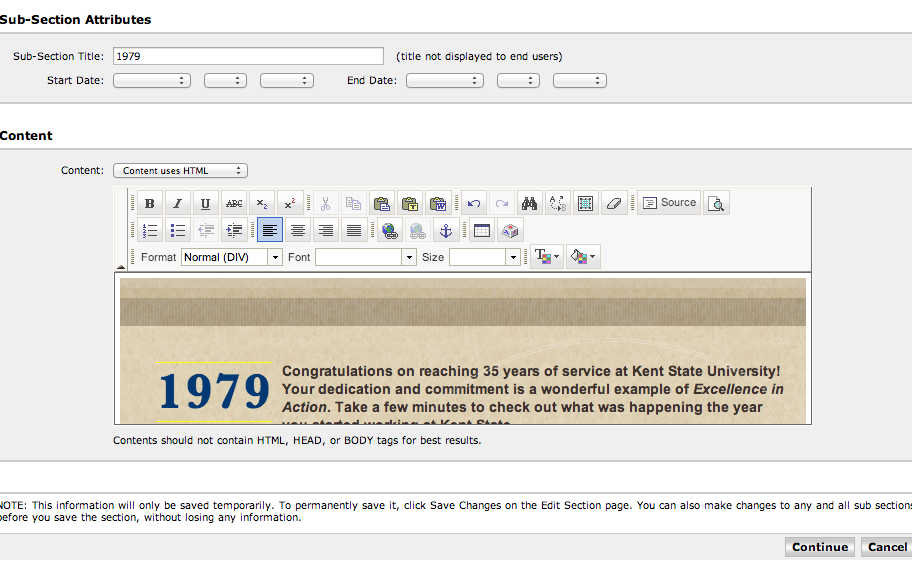Open the Size dropdown
The width and height of the screenshot is (912, 568).
484,257
